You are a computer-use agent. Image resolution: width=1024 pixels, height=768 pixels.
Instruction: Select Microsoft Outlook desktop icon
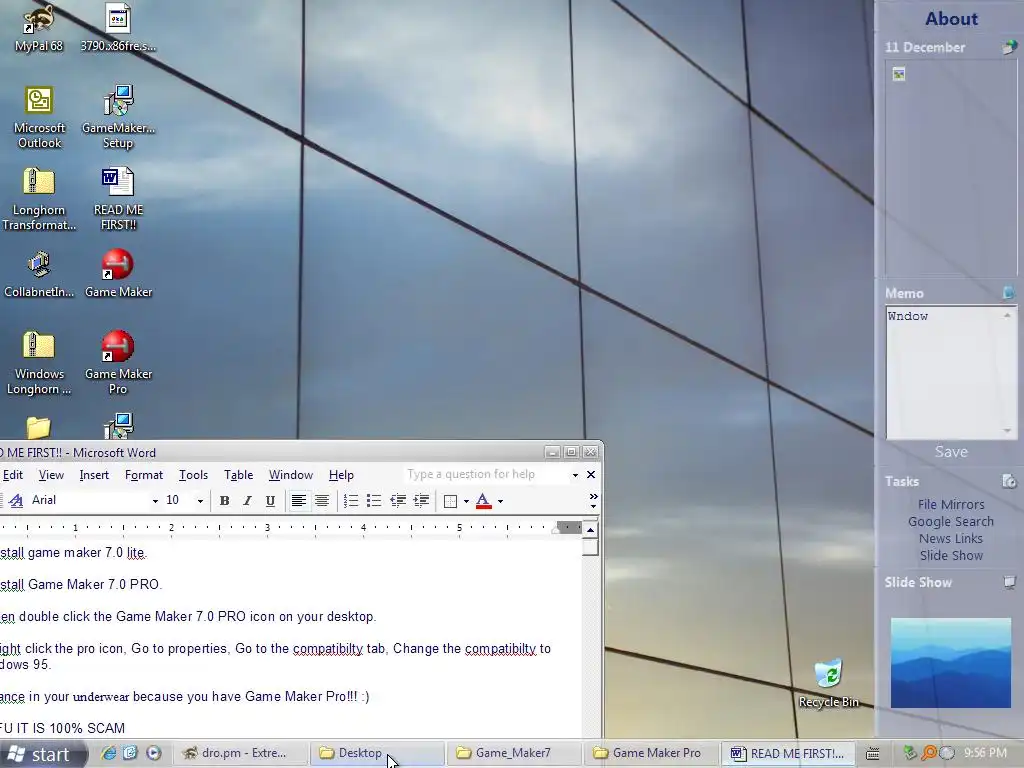click(39, 118)
